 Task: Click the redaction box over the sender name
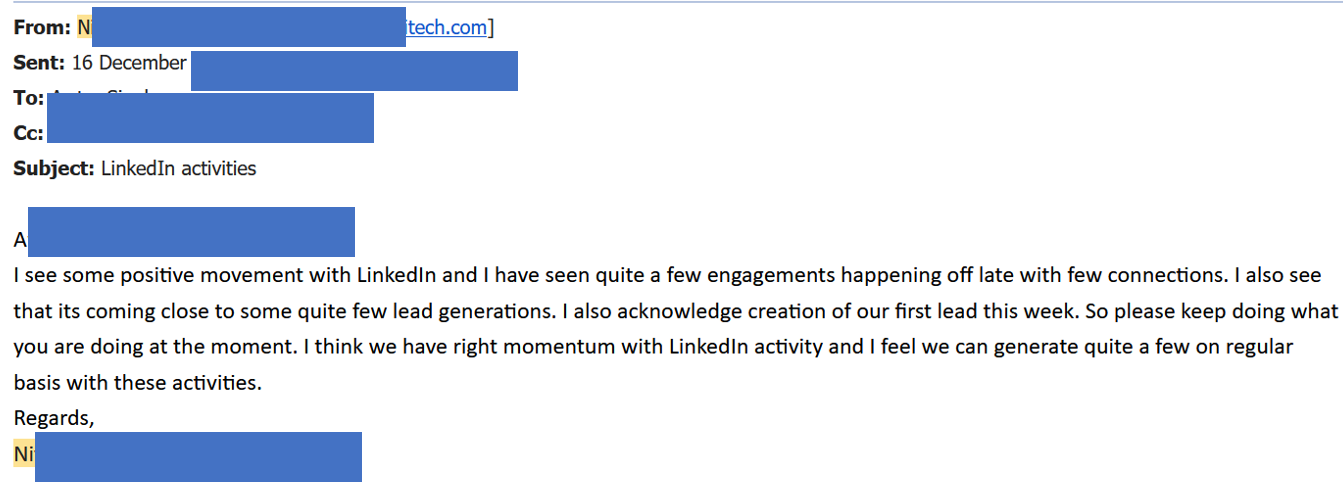(247, 28)
